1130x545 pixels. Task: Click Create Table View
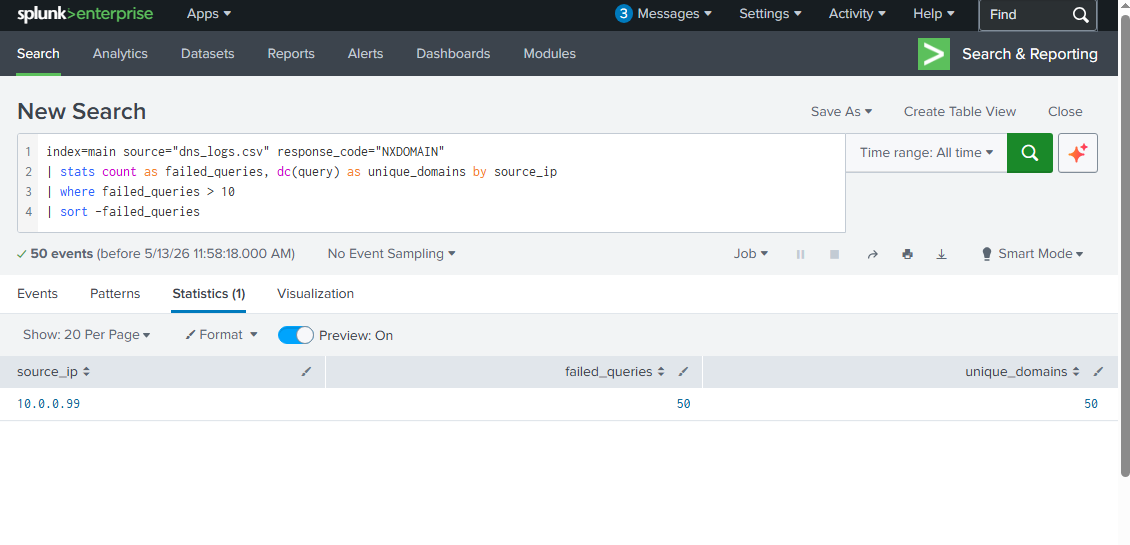click(x=960, y=112)
